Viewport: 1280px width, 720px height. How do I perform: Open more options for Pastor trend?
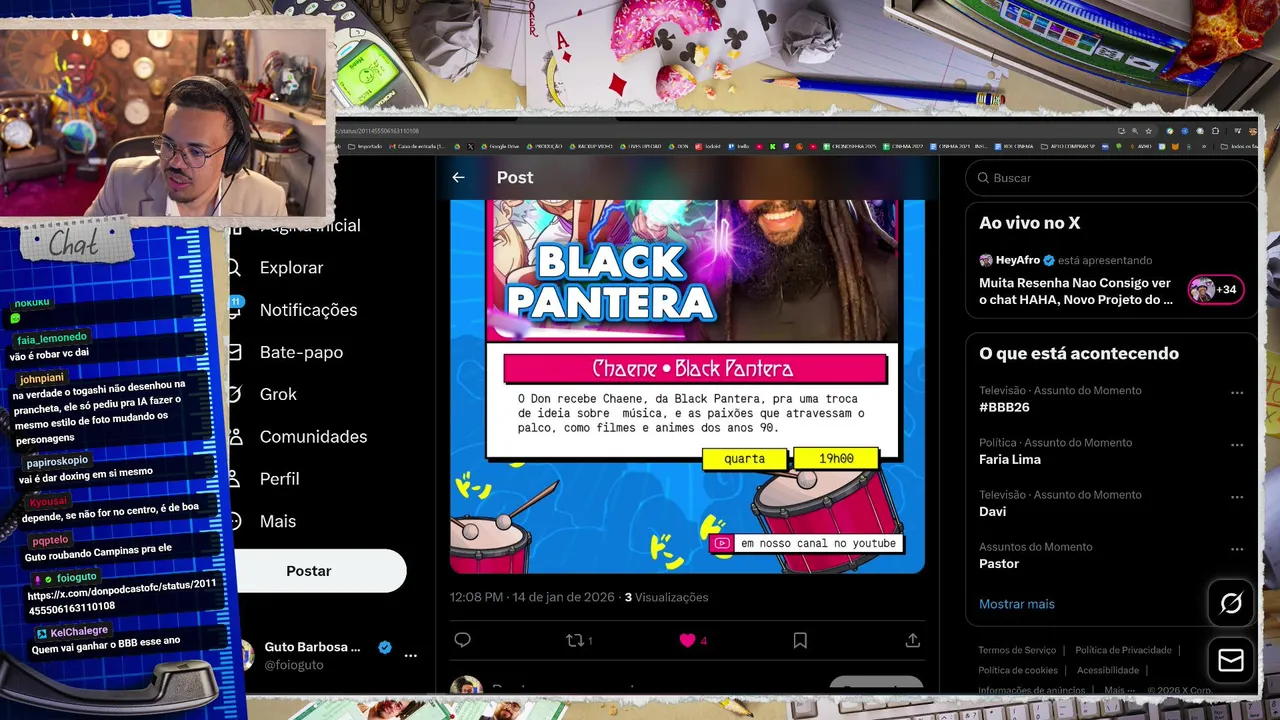point(1237,549)
